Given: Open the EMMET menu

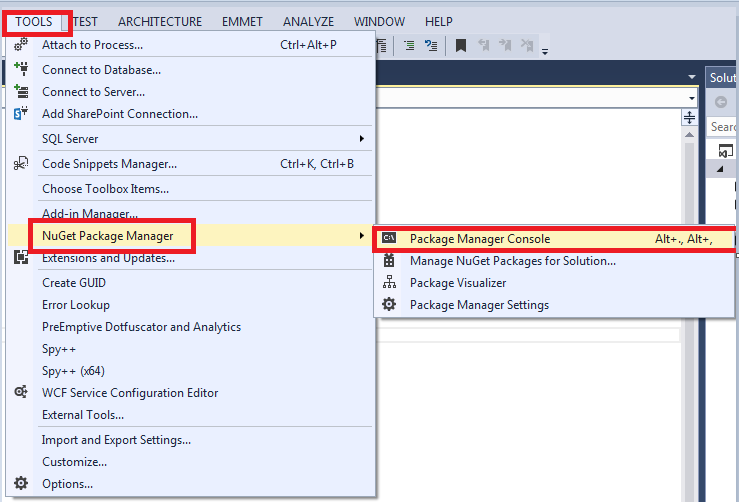Looking at the screenshot, I should click(242, 22).
